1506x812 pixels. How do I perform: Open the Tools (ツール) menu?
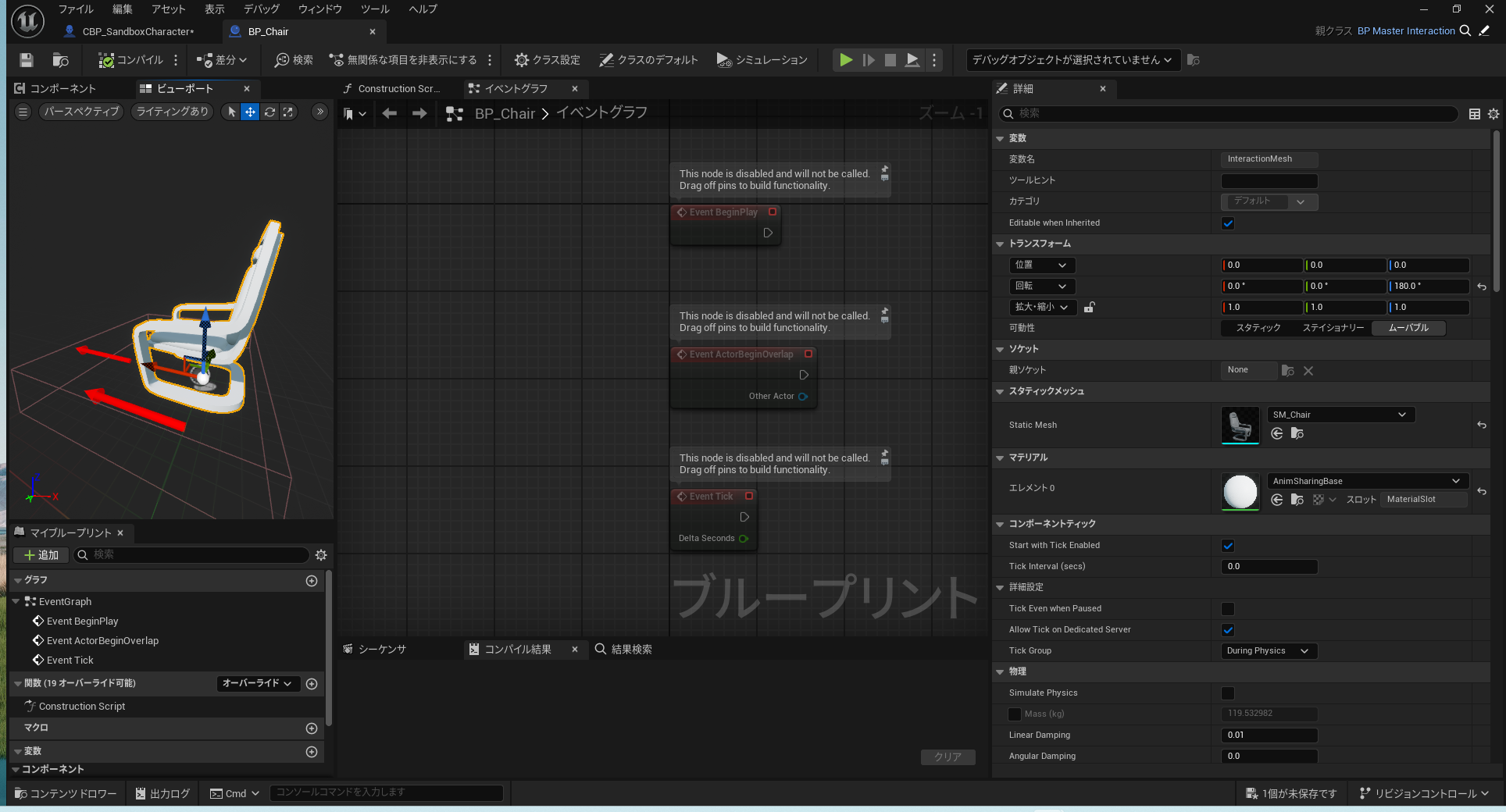pos(375,9)
